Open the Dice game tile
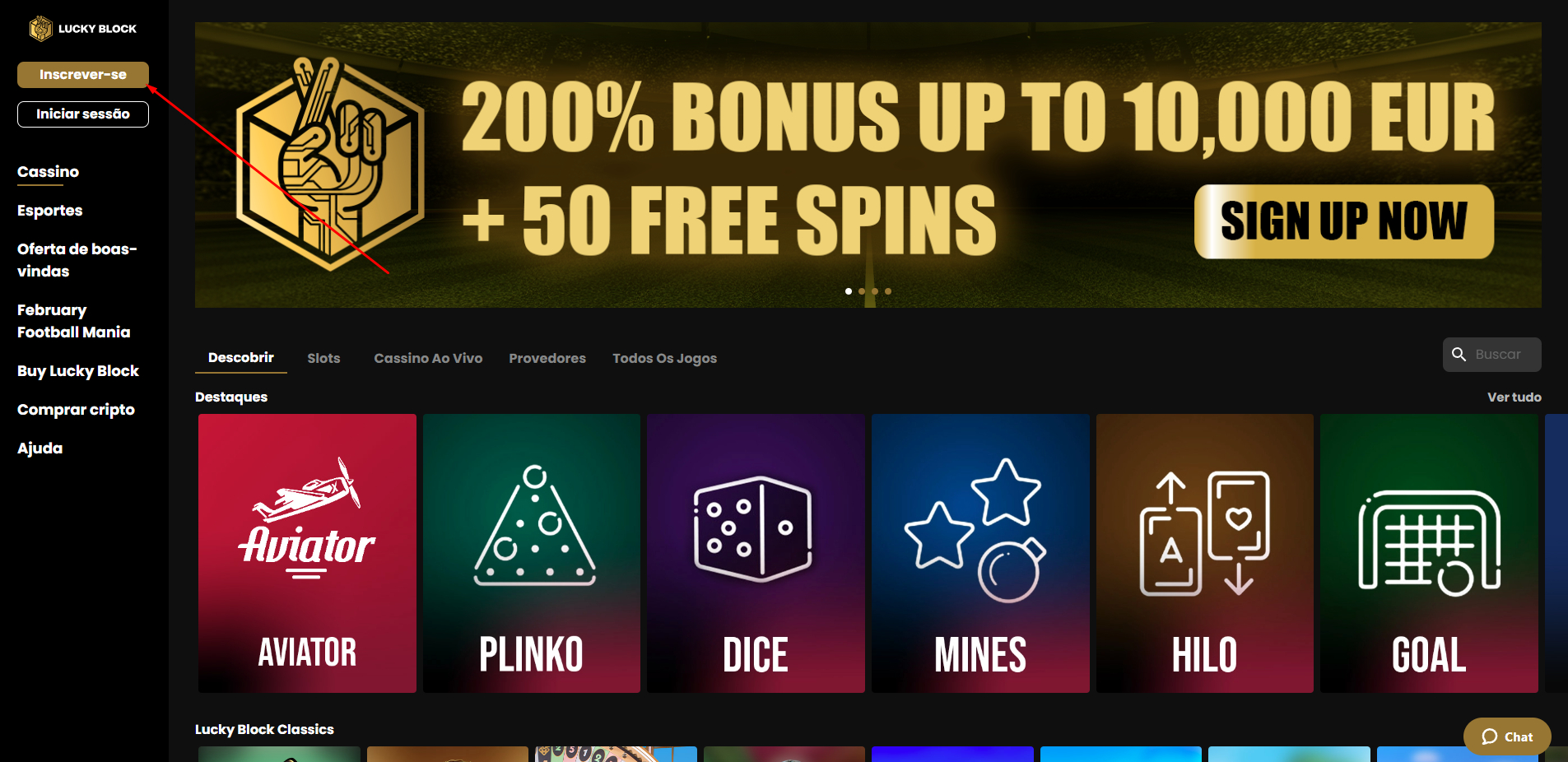The width and height of the screenshot is (1568, 762). point(756,553)
